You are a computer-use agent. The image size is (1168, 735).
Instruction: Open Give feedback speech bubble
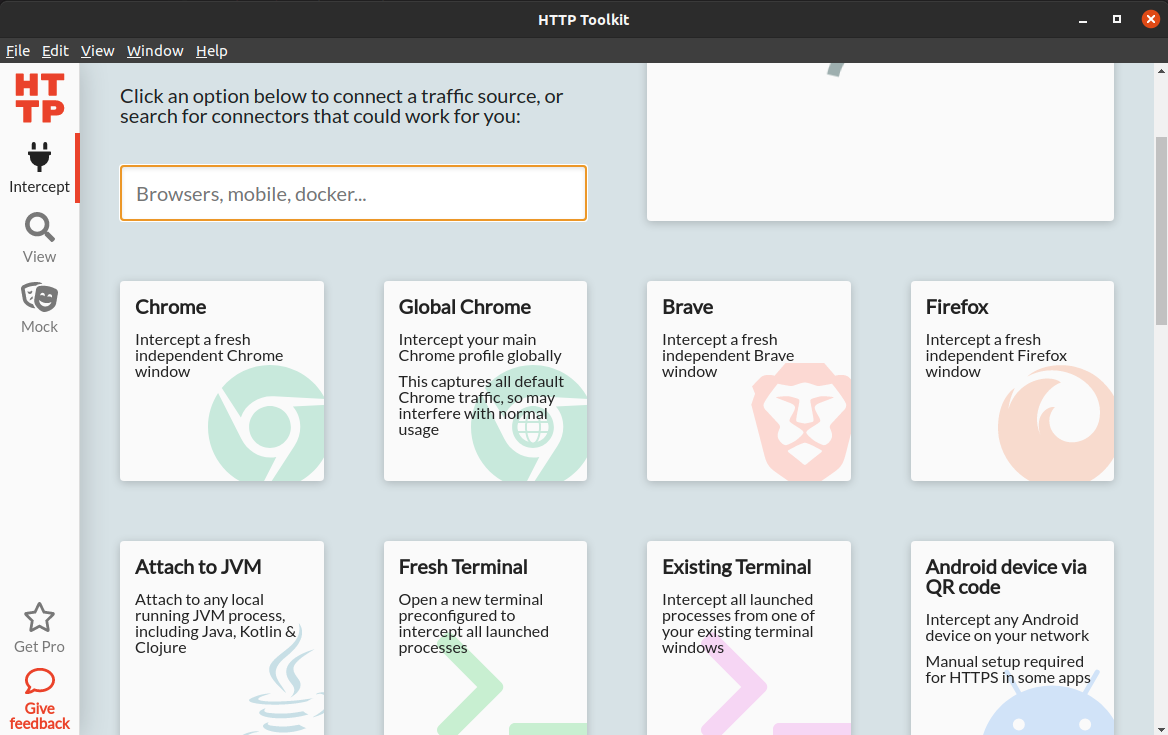click(x=39, y=681)
